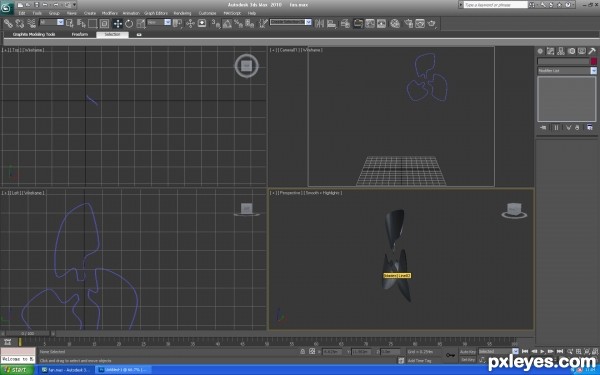Toggle Percent Snap
600x375 pixels.
[238, 24]
